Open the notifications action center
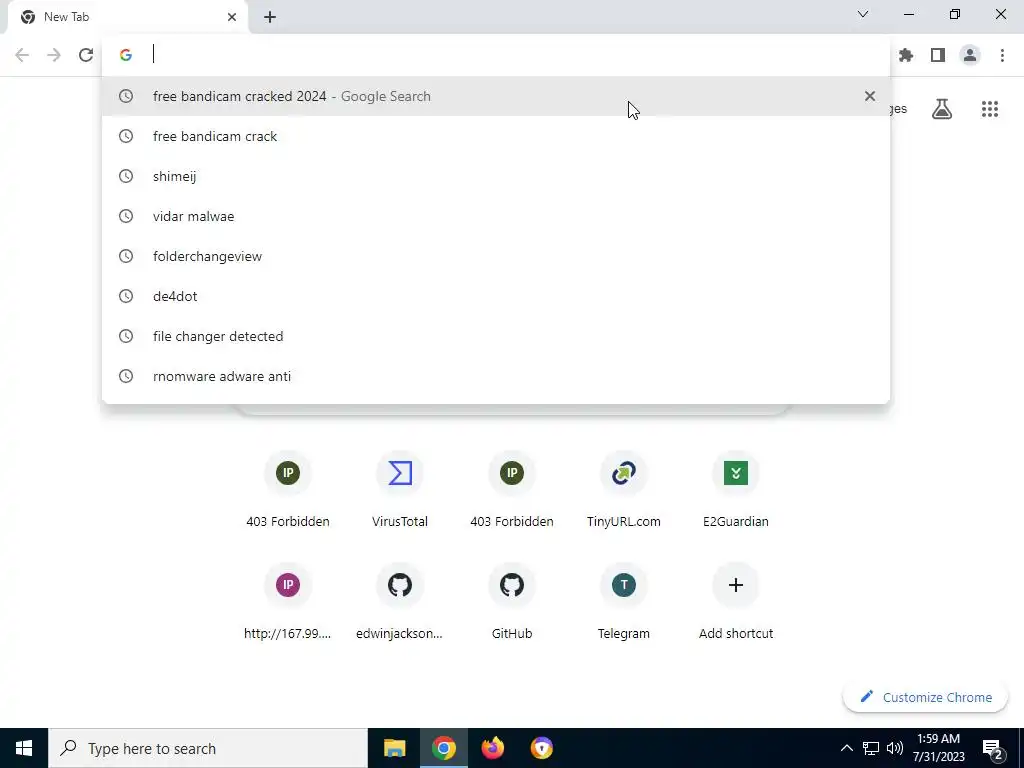This screenshot has width=1024, height=768. (993, 749)
